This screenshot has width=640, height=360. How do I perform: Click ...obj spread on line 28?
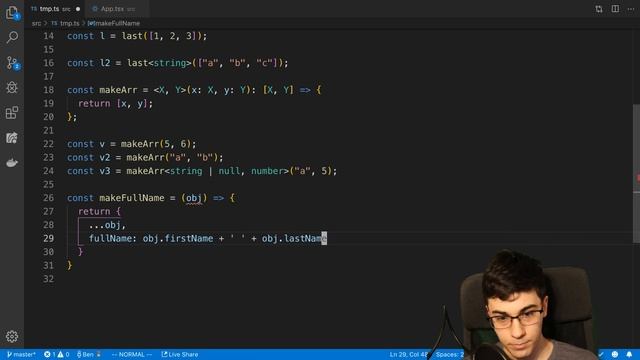click(105, 225)
